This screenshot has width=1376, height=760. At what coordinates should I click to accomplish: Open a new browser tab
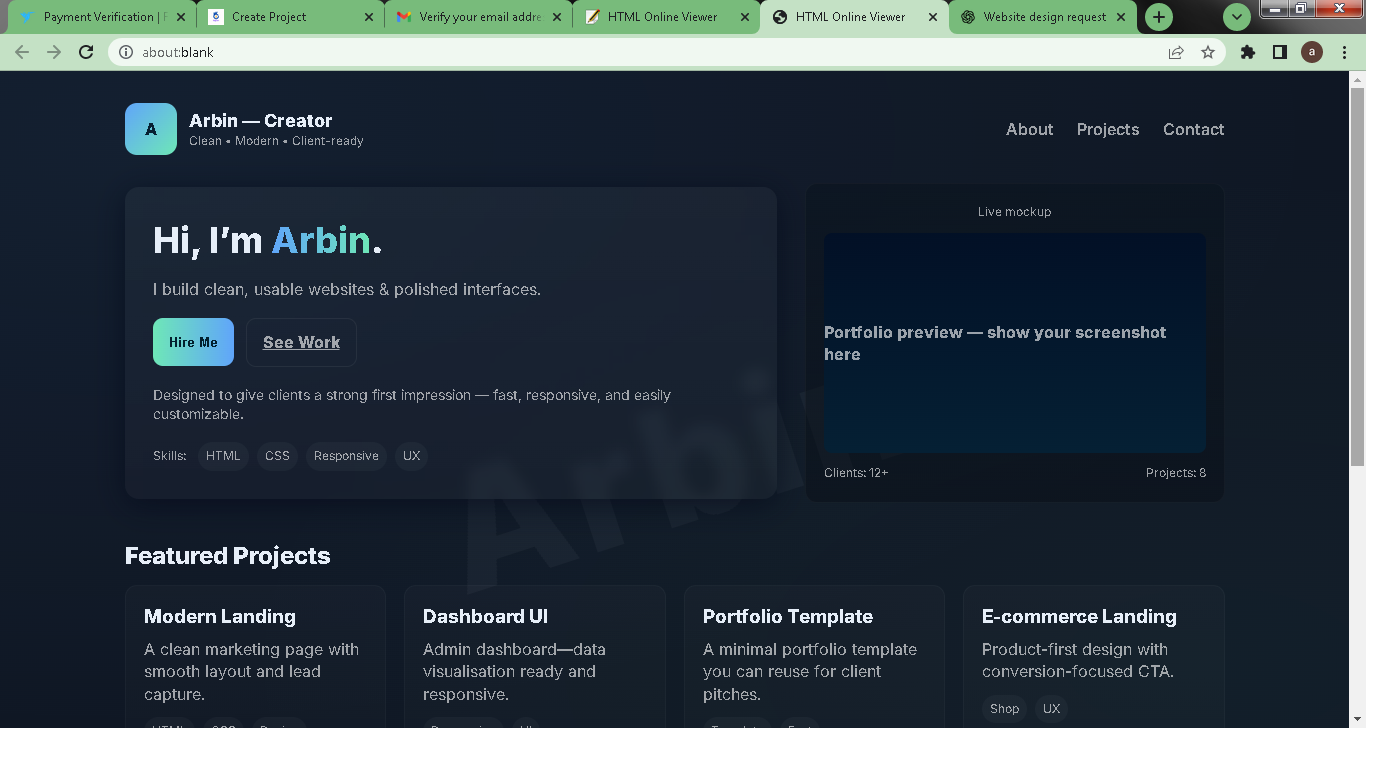[x=1157, y=17]
